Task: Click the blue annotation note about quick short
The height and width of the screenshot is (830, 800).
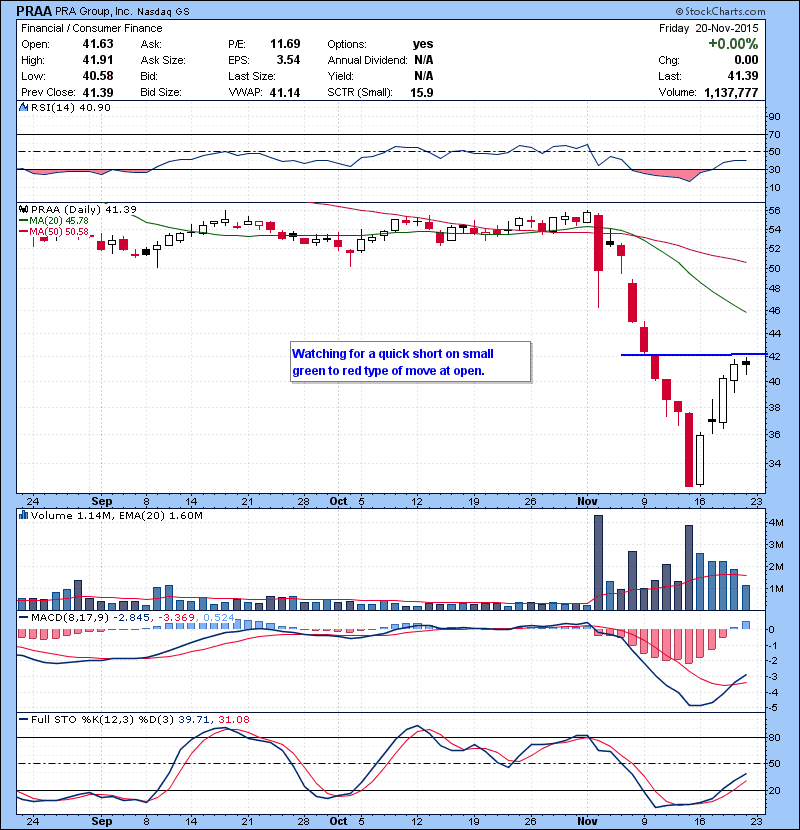Action: click(x=410, y=362)
